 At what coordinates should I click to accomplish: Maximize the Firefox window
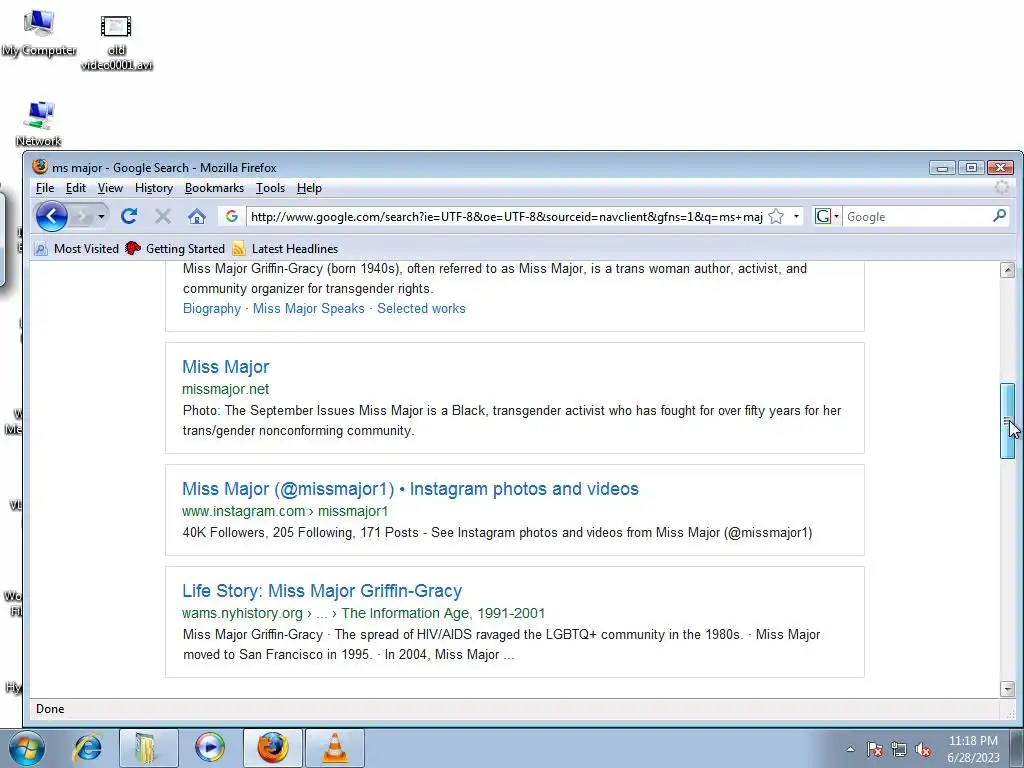971,168
